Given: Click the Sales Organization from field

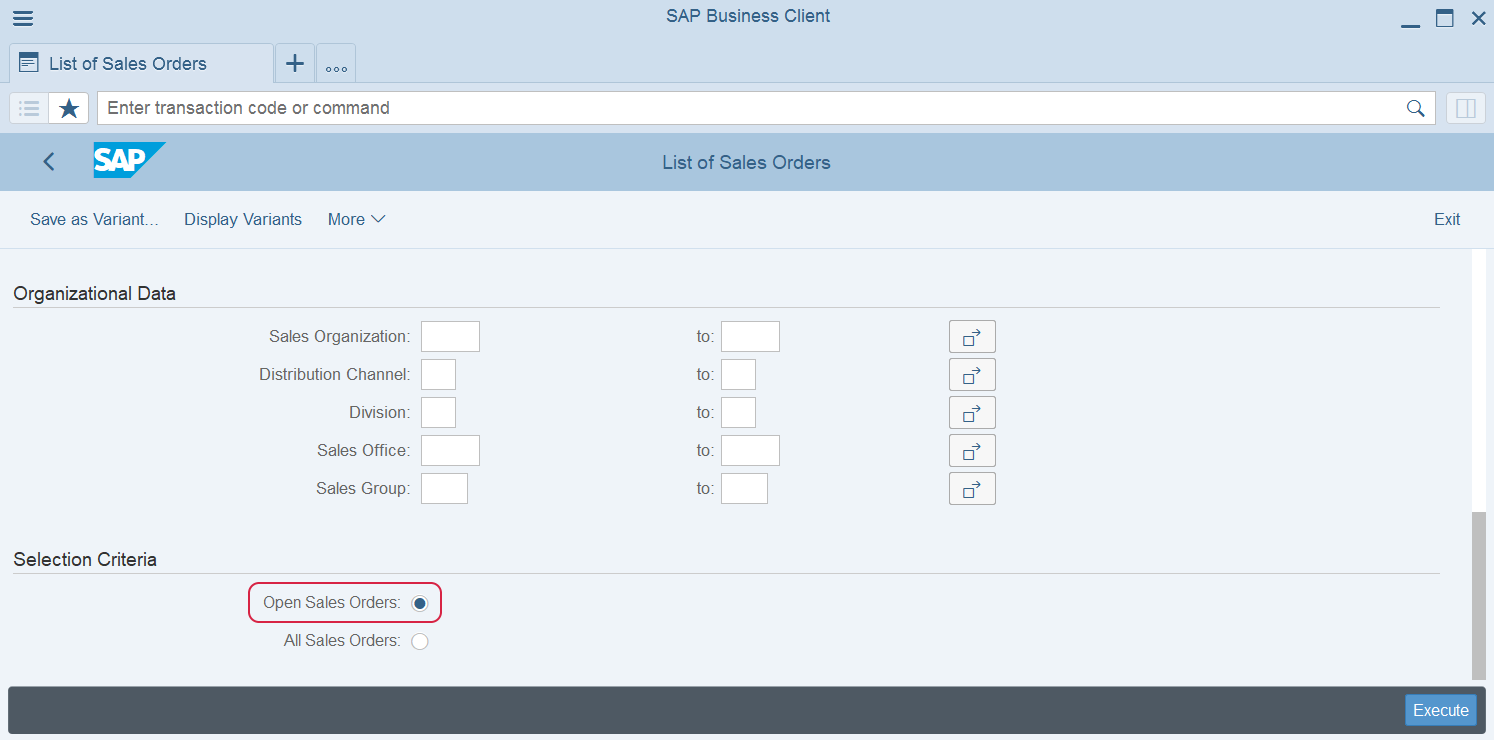Looking at the screenshot, I should (x=450, y=337).
